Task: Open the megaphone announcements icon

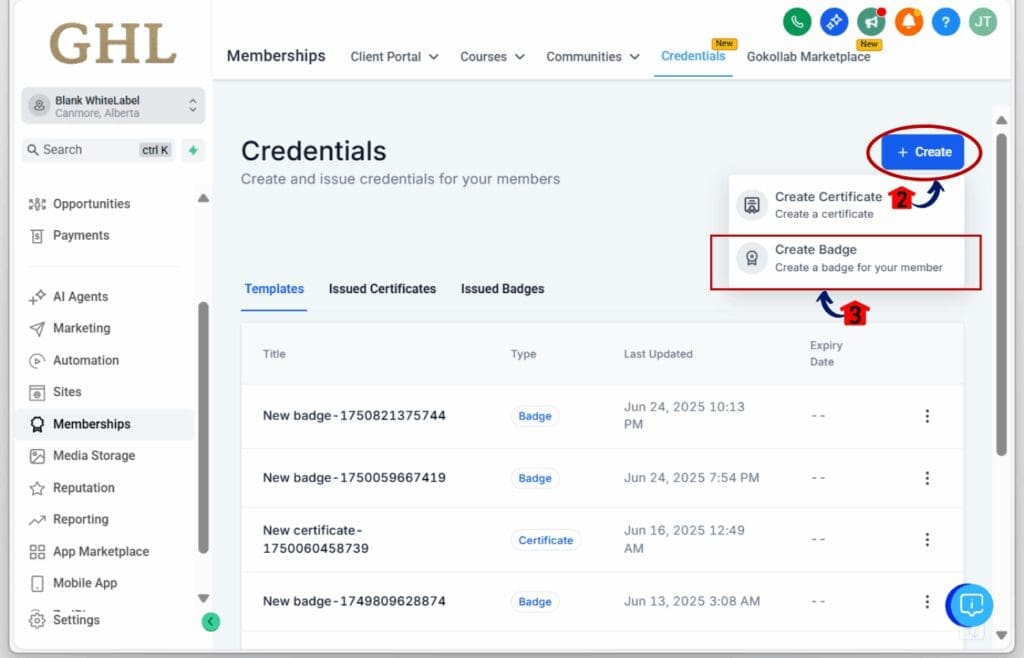Action: [871, 22]
